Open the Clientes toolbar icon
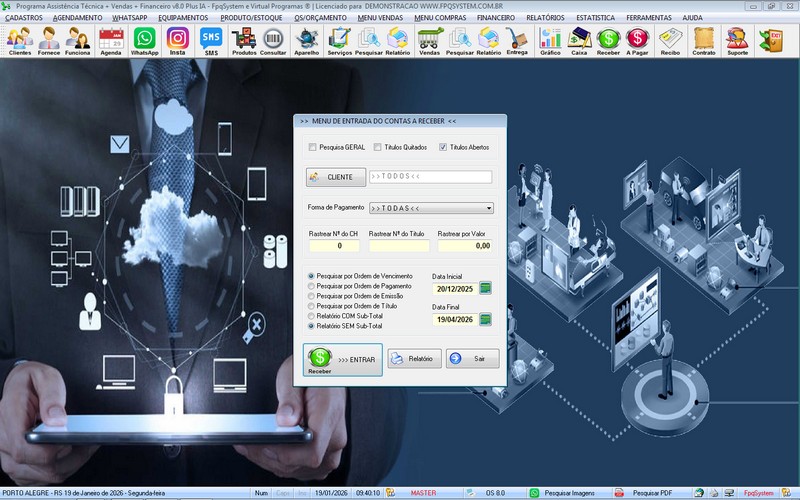Screen dimensions: 800x500 pyautogui.click(x=20, y=41)
